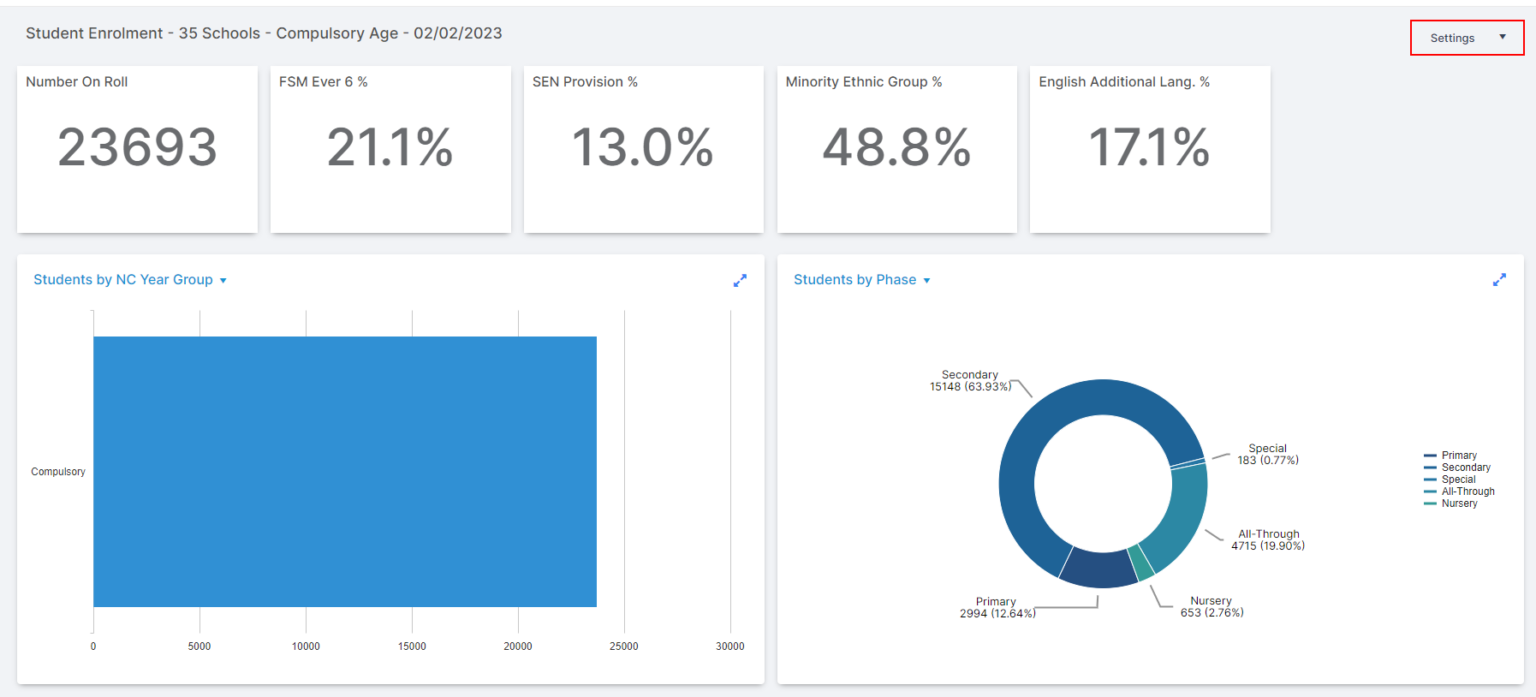The width and height of the screenshot is (1536, 697).
Task: Expand the Students by NC Year Group chart fullscreen
Action: [740, 281]
